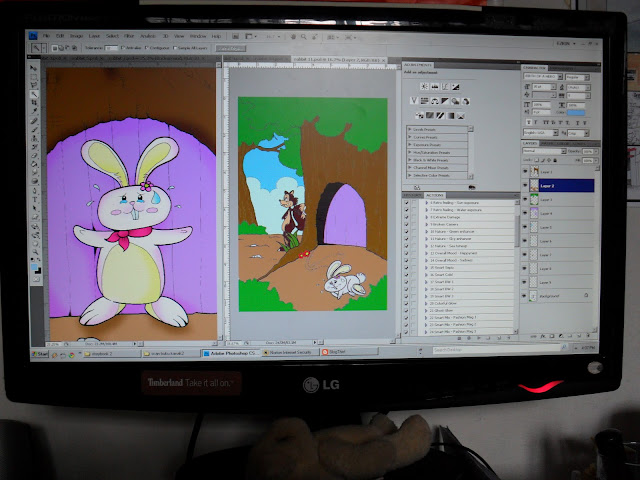Toggle the Anti-alias checkbox
The height and width of the screenshot is (480, 640).
pos(123,48)
